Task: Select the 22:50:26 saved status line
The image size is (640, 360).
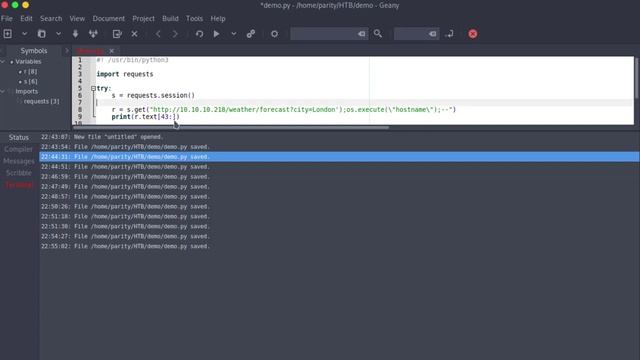Action: pyautogui.click(x=339, y=207)
